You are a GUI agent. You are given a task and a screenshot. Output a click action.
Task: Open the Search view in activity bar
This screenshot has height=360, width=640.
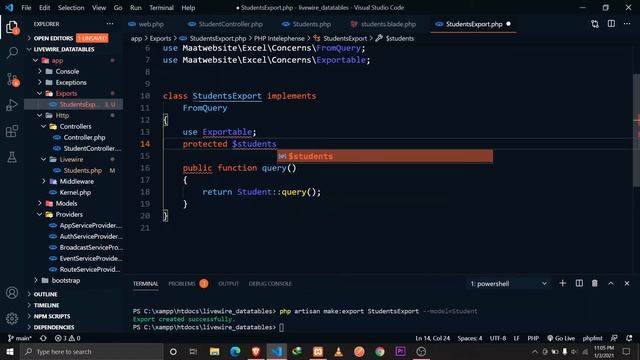[12, 52]
